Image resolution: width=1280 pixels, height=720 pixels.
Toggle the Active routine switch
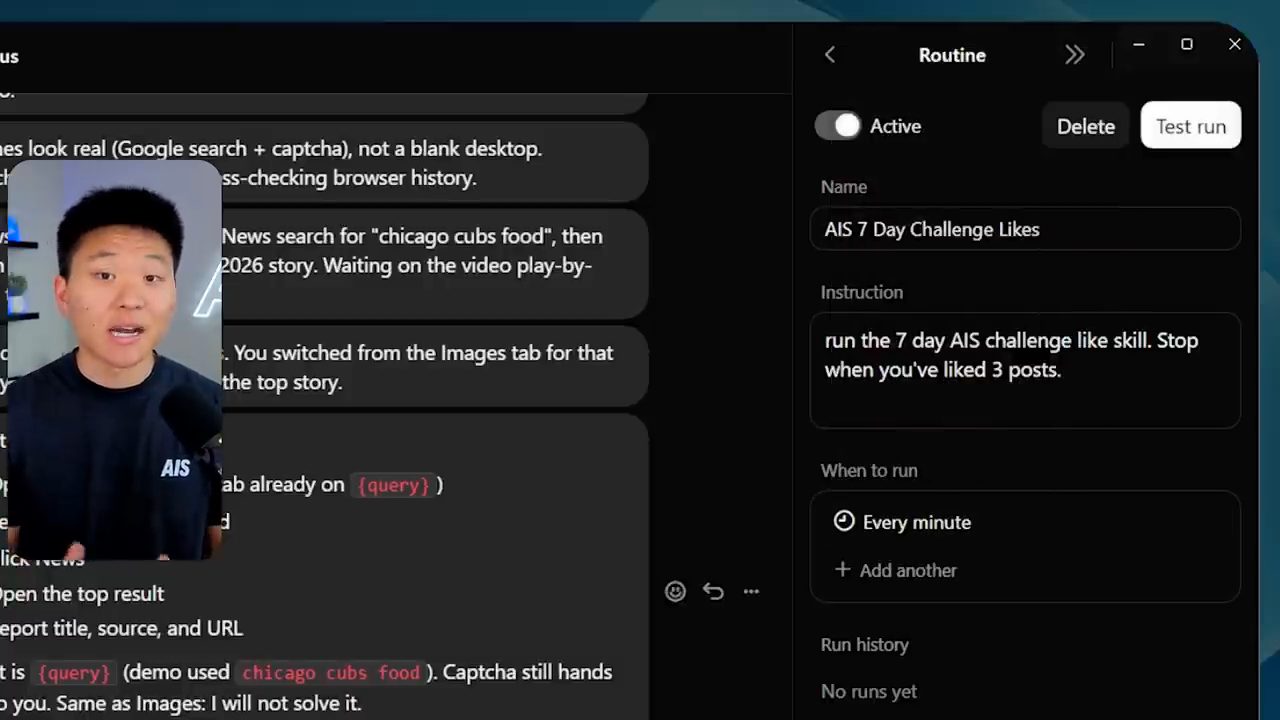[838, 126]
